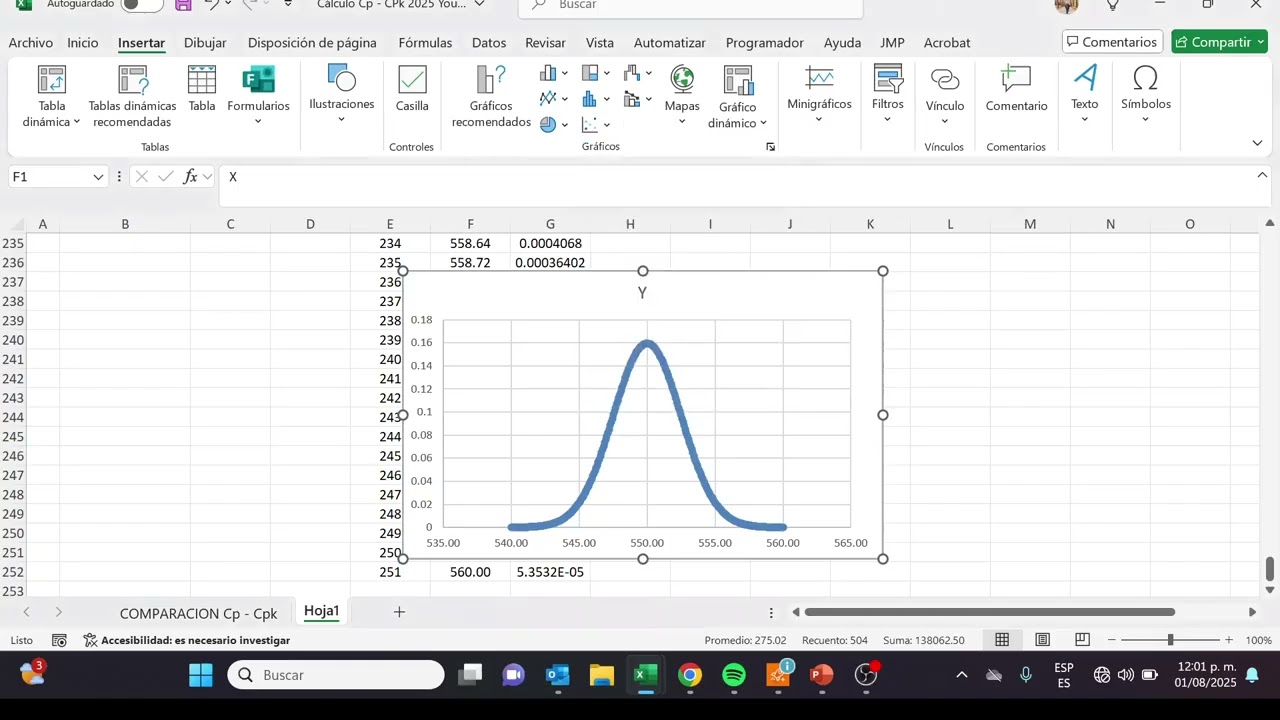
Task: Open Minigráficos group
Action: tap(819, 95)
